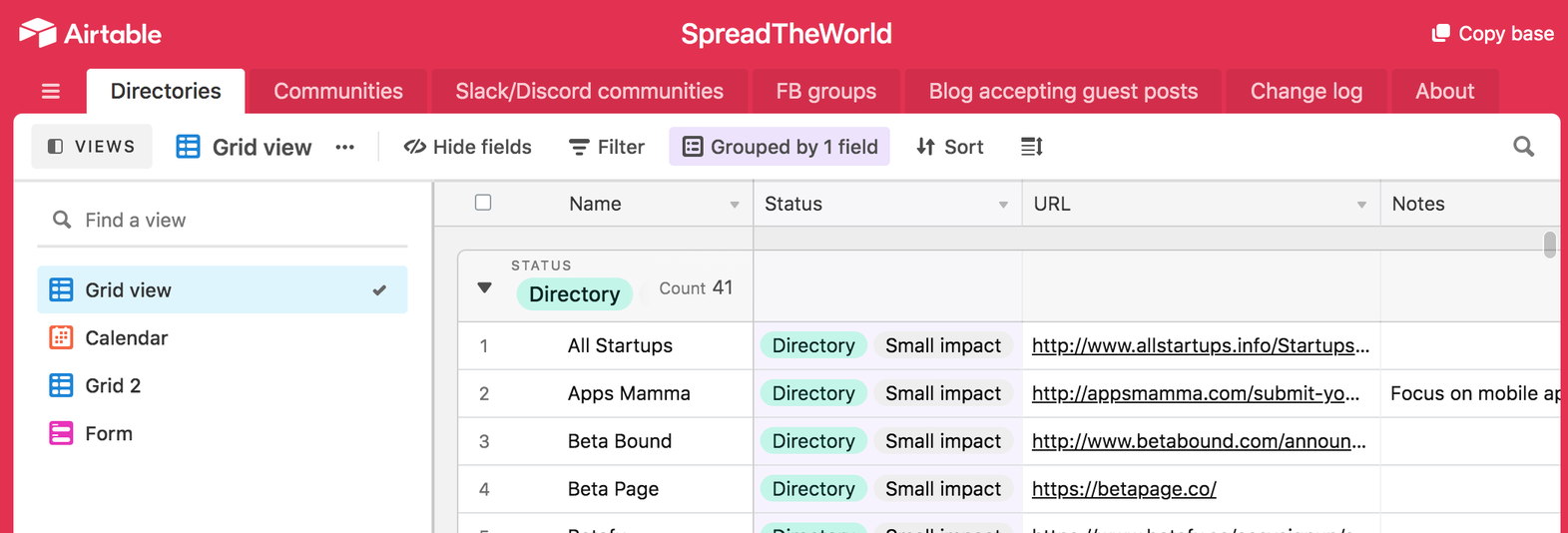Toggle the VIEWS sidebar panel

pos(92,147)
